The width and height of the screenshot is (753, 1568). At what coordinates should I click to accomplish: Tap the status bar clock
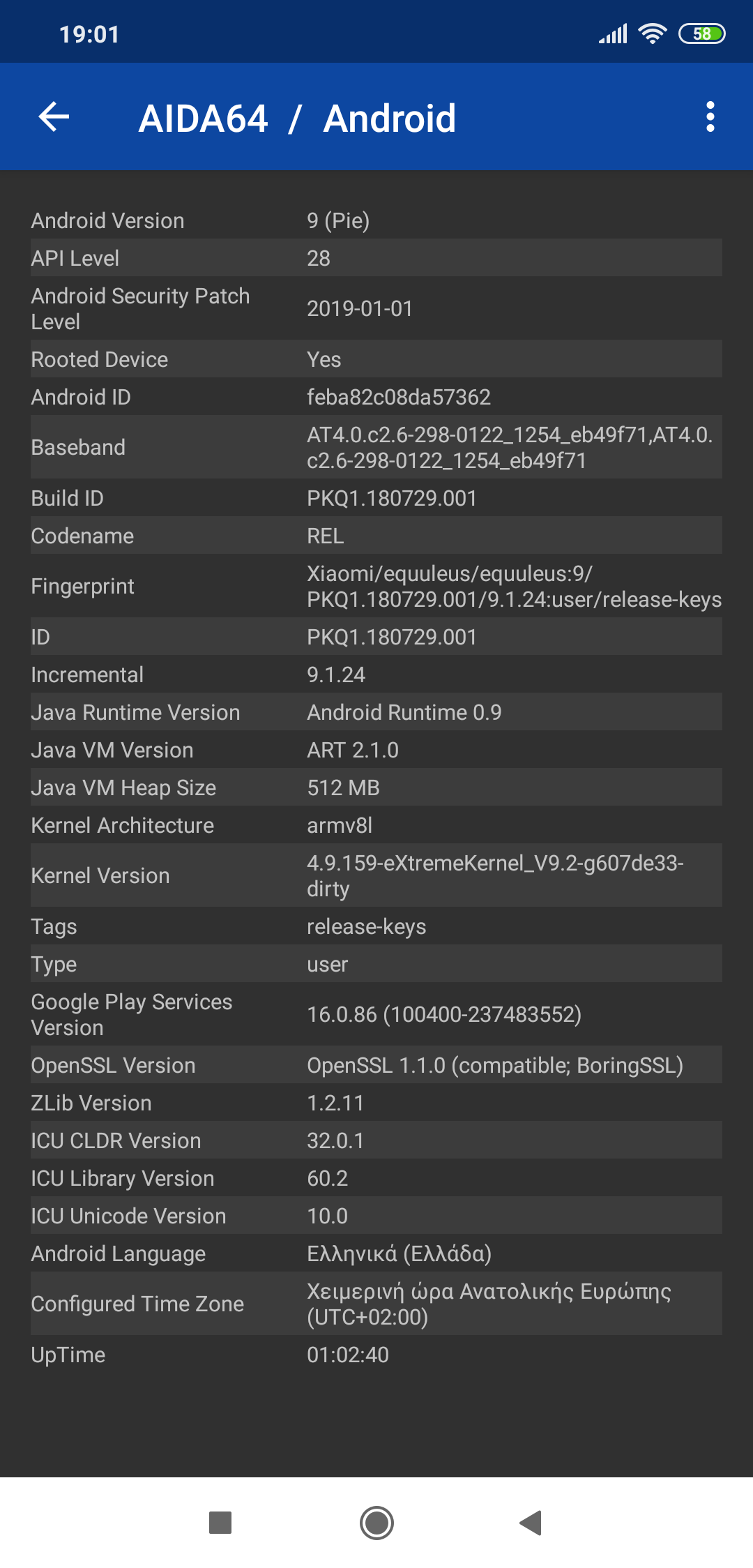point(89,34)
